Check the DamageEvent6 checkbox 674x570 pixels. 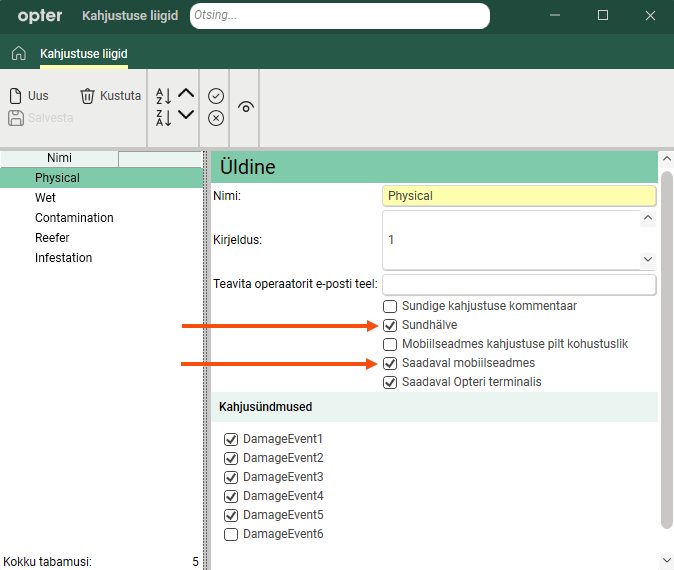(x=231, y=534)
